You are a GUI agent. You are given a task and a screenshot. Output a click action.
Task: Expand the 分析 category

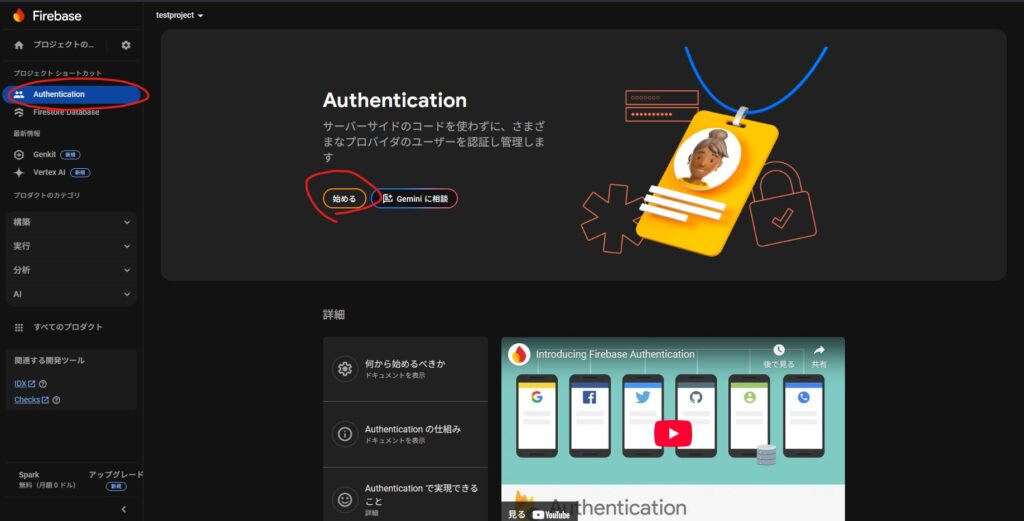pos(71,270)
